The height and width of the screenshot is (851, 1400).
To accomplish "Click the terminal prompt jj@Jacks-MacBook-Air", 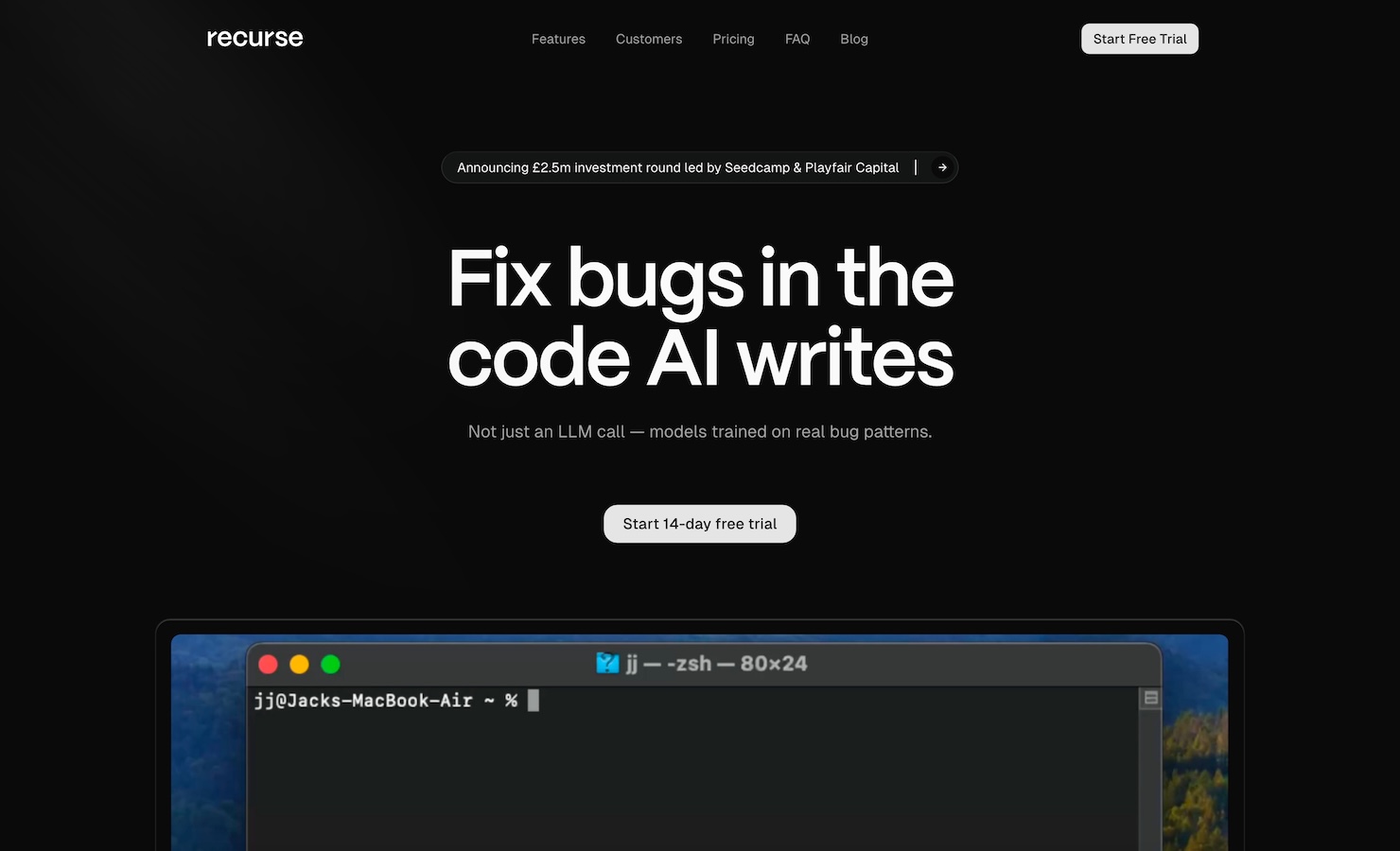I will pyautogui.click(x=363, y=701).
